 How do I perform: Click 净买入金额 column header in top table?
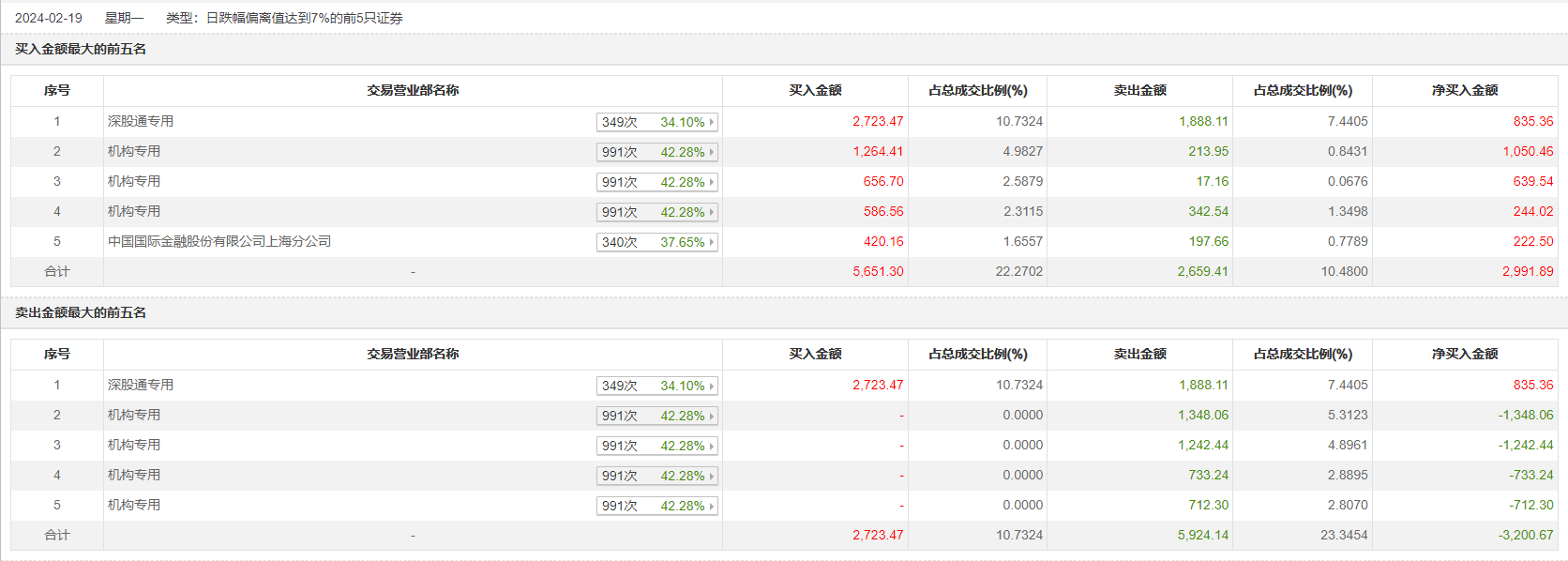click(x=1464, y=90)
